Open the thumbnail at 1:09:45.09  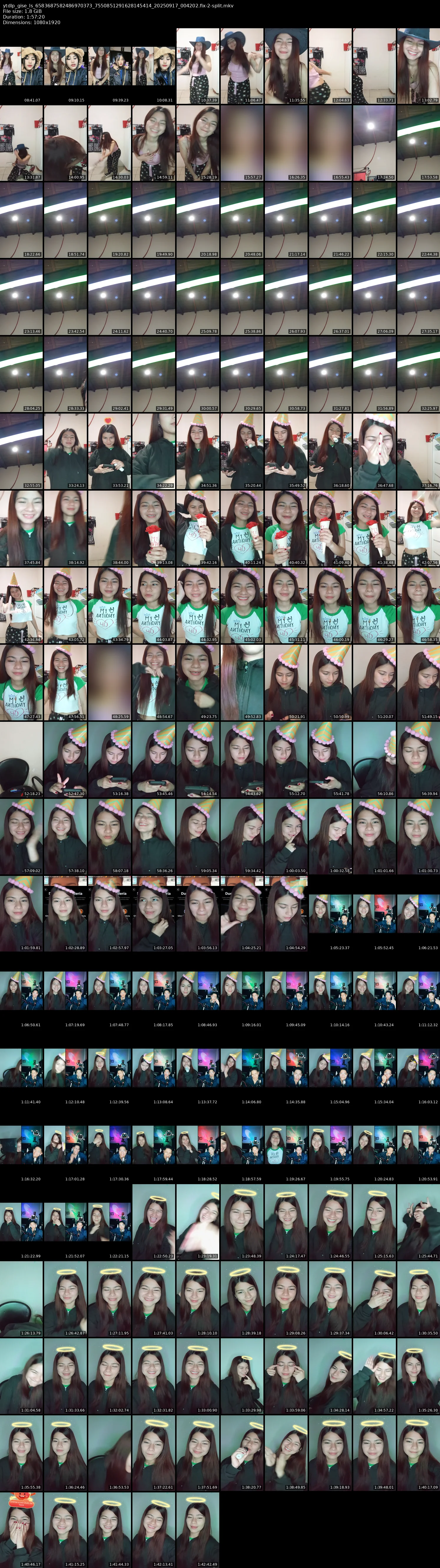click(x=286, y=991)
